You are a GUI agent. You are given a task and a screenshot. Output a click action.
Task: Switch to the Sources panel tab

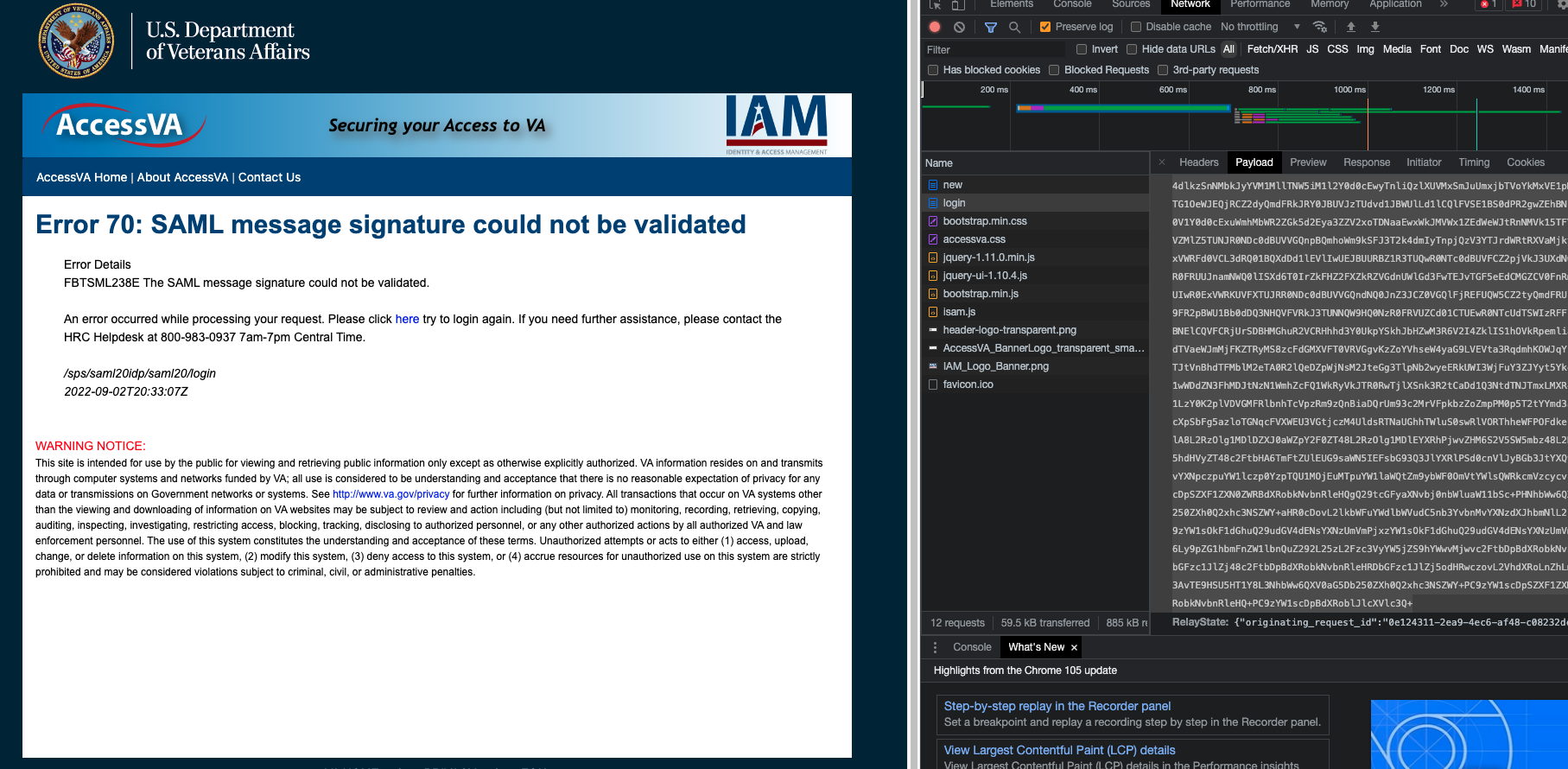[x=1131, y=4]
